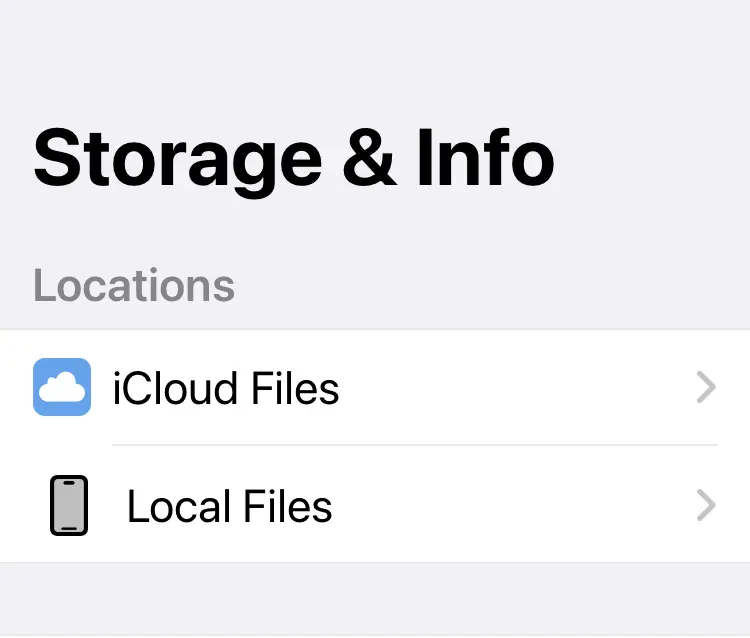Click the word Info in the title
This screenshot has height=638, width=750.
point(485,160)
